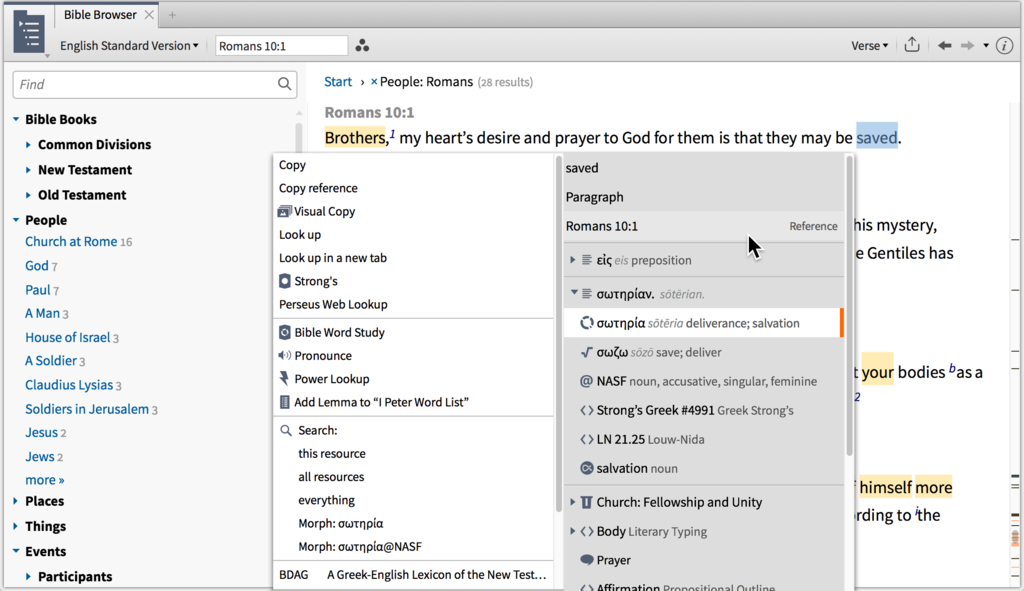Open English Standard Version dropdown
The image size is (1024, 591).
tap(129, 46)
